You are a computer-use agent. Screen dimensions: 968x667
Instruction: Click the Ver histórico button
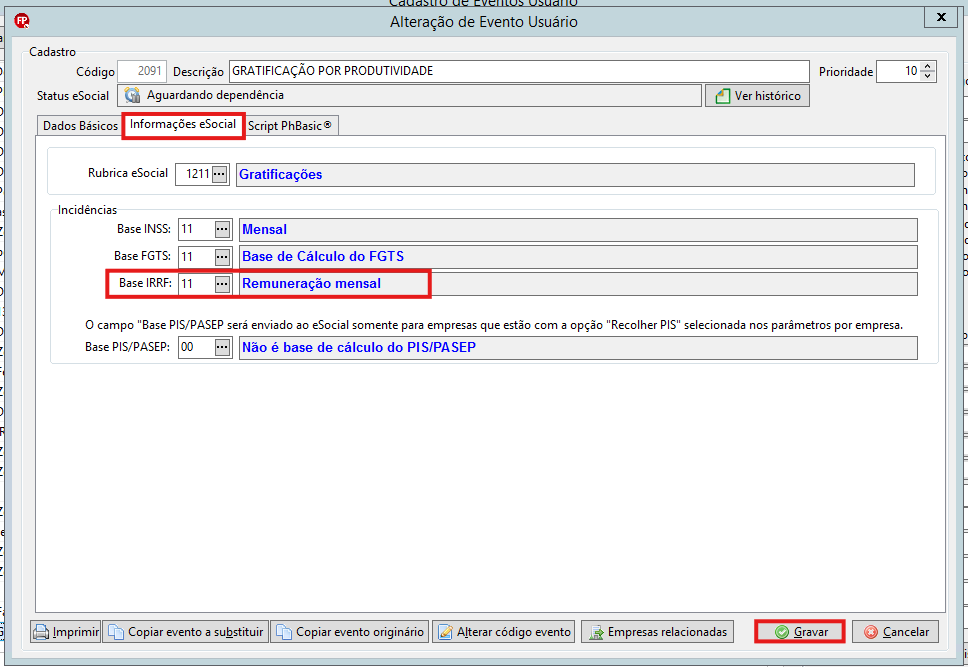[x=757, y=96]
